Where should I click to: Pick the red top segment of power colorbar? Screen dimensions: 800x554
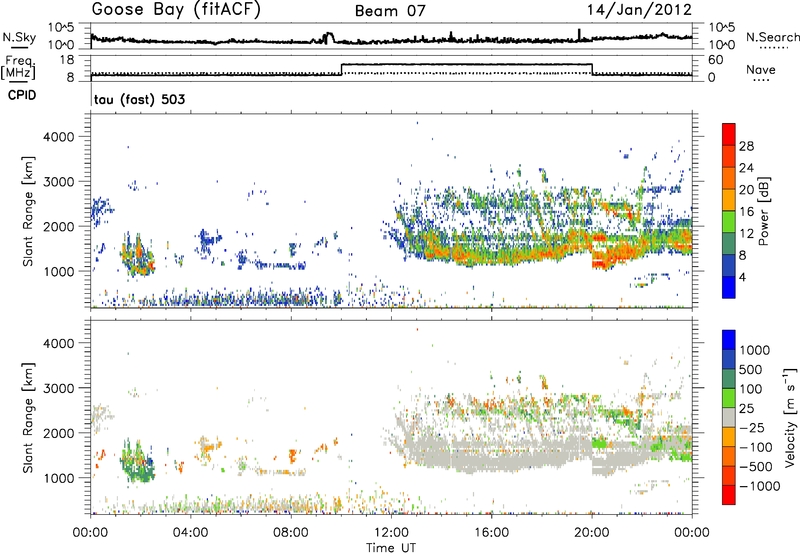click(x=729, y=134)
